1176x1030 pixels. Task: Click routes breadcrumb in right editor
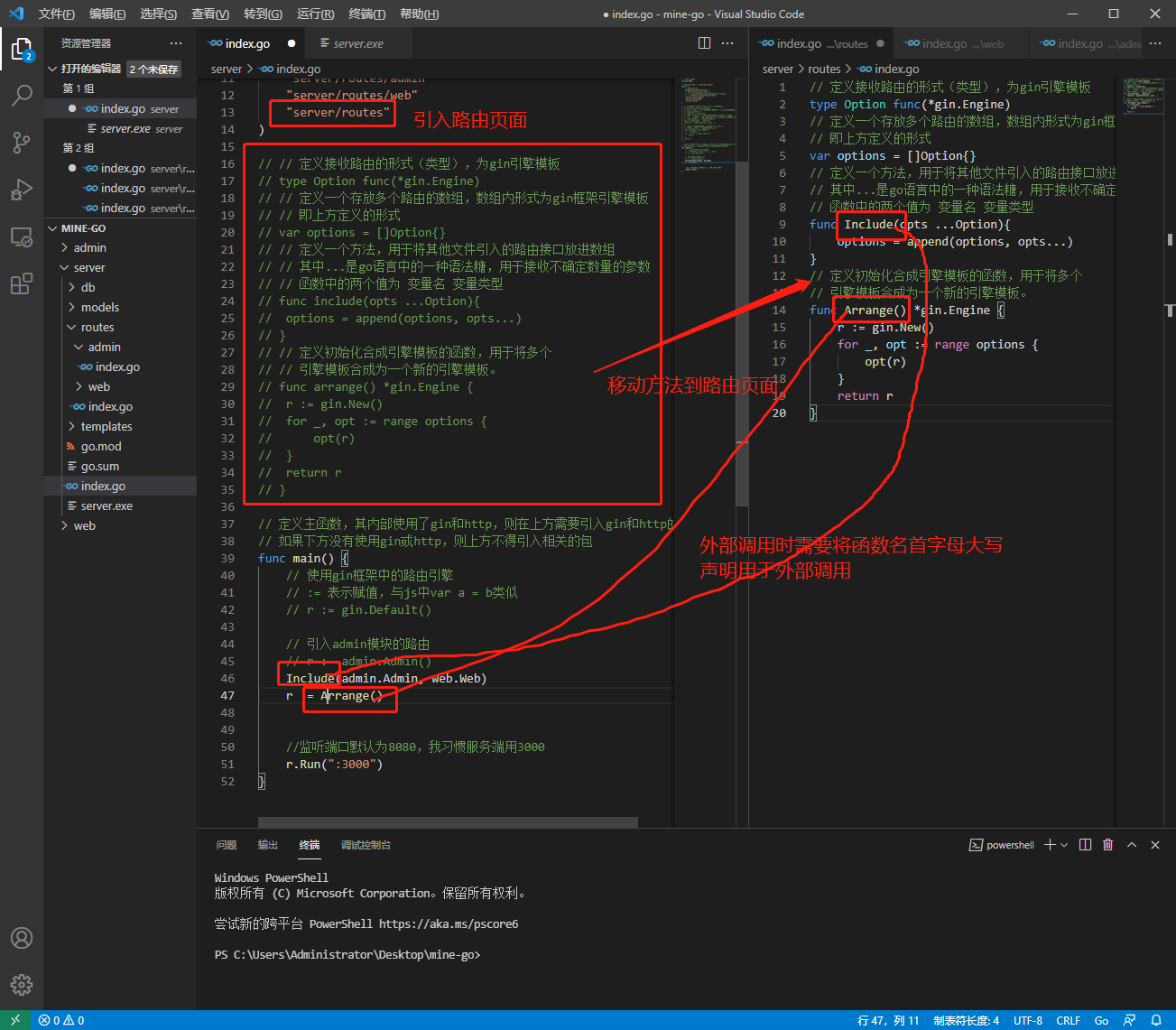[824, 69]
